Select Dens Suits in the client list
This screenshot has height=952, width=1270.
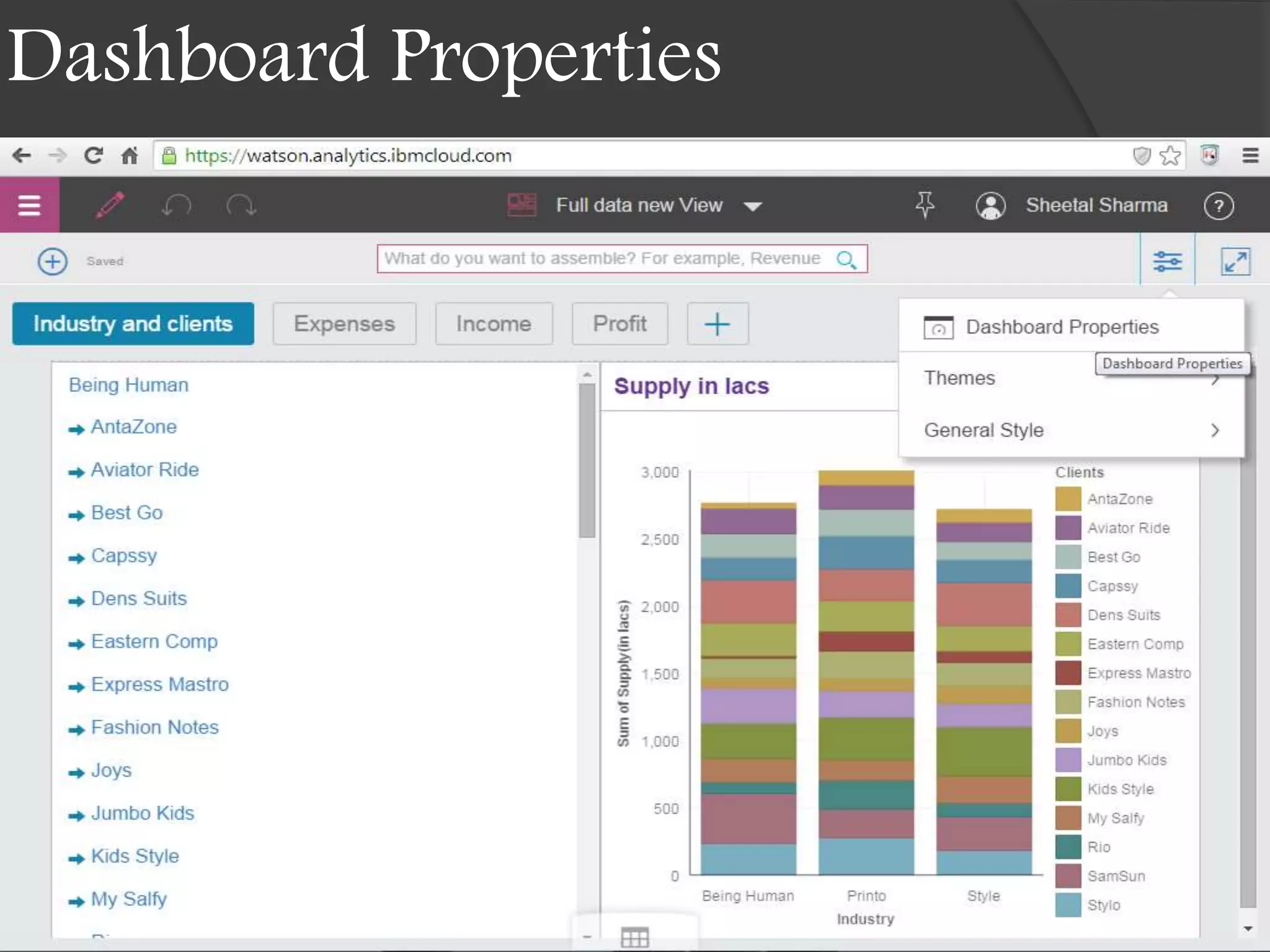[x=138, y=599]
